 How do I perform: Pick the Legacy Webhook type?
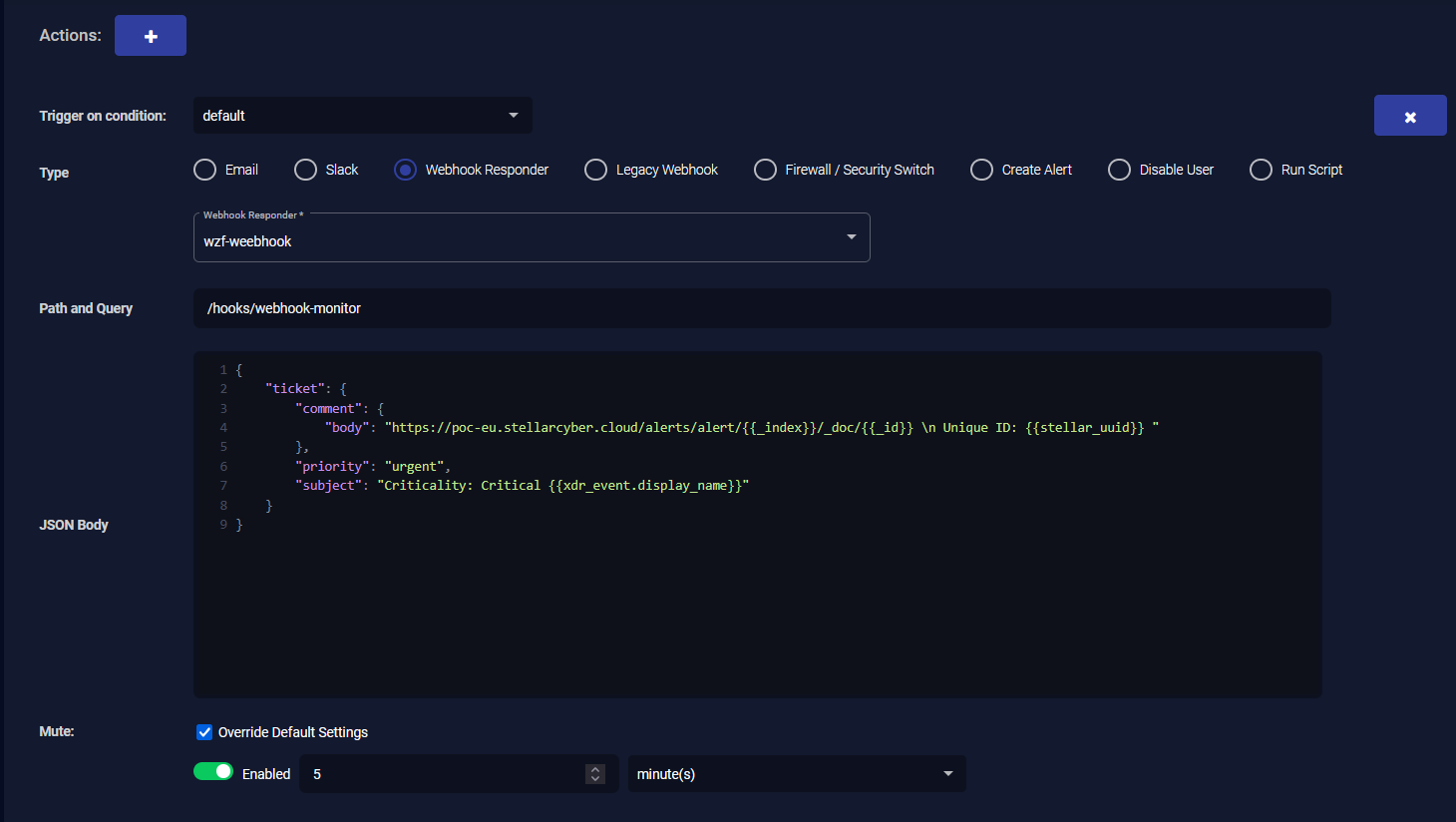click(596, 170)
